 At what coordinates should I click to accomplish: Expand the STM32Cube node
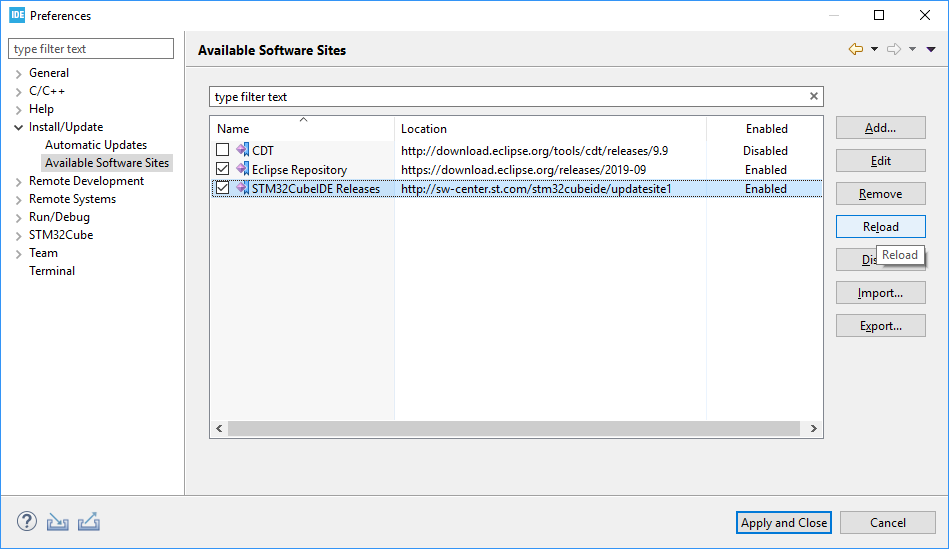coord(18,235)
